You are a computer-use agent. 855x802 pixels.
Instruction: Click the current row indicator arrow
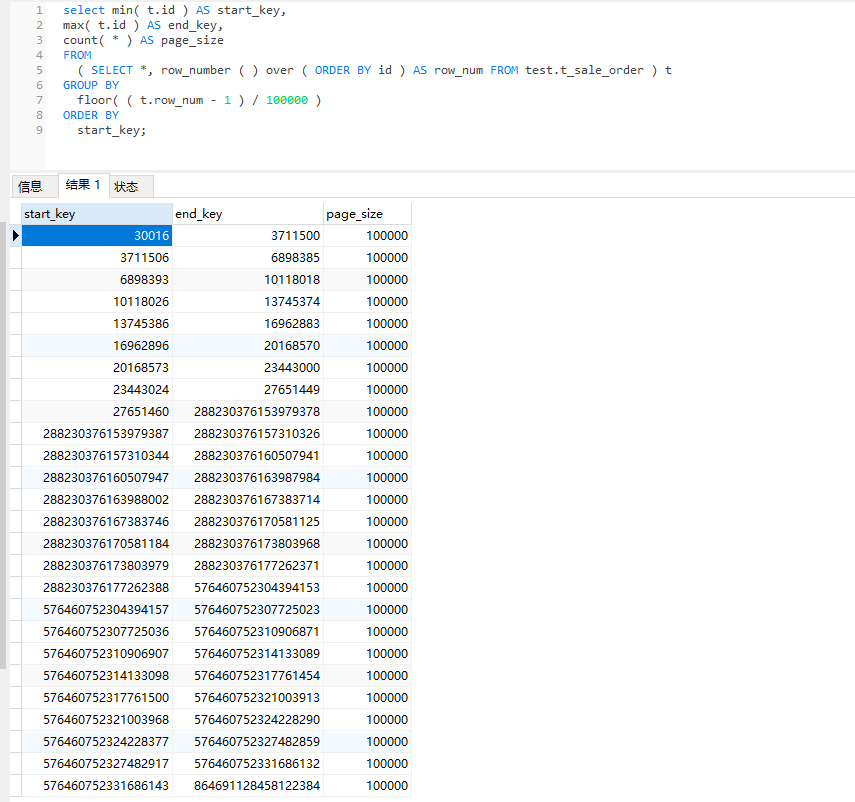pyautogui.click(x=15, y=236)
